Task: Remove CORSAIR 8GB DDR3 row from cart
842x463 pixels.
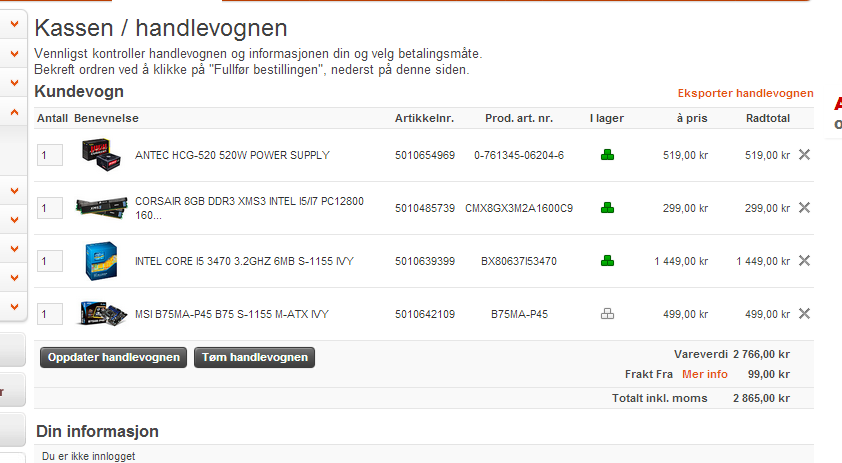Action: 804,208
